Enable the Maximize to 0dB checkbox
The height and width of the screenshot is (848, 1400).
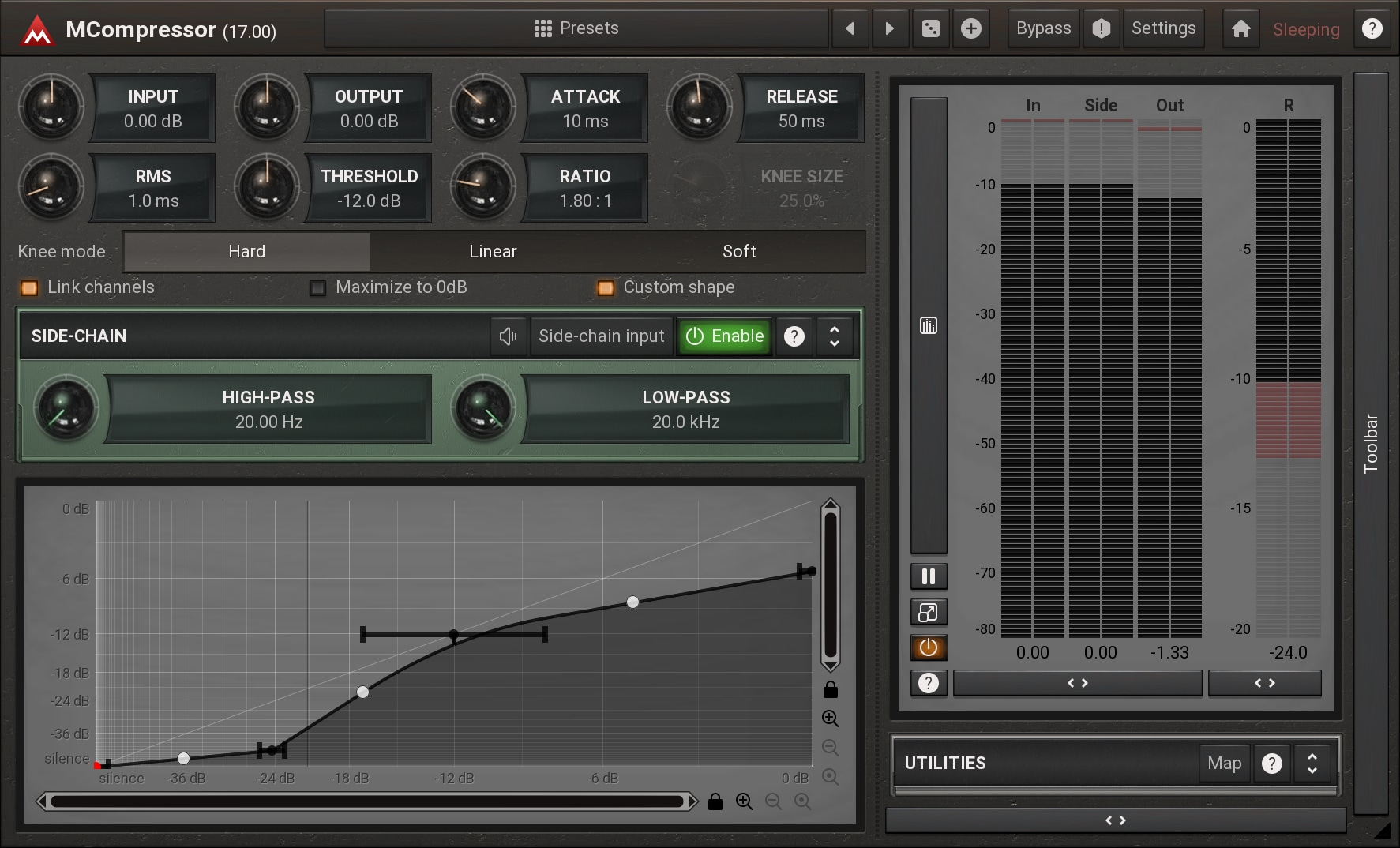(x=318, y=288)
